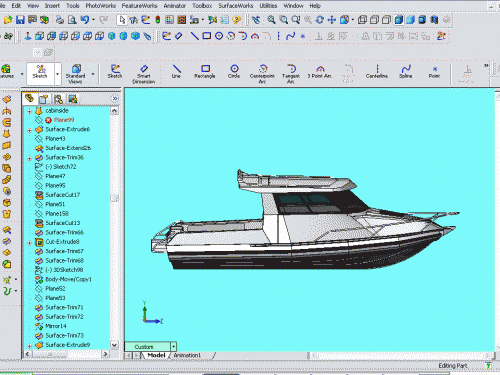Select the Circle sketch tool
This screenshot has width=500, height=375.
234,72
